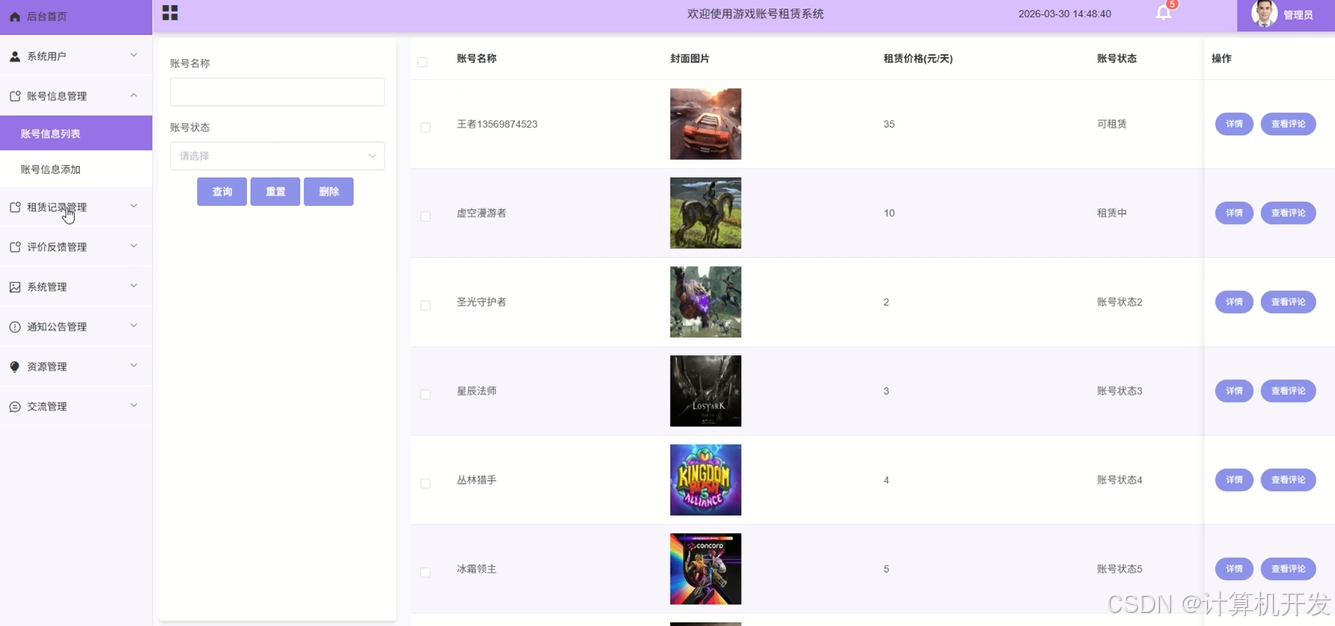
Task: Click the home icon beside 后台首页
Action: coord(15,16)
